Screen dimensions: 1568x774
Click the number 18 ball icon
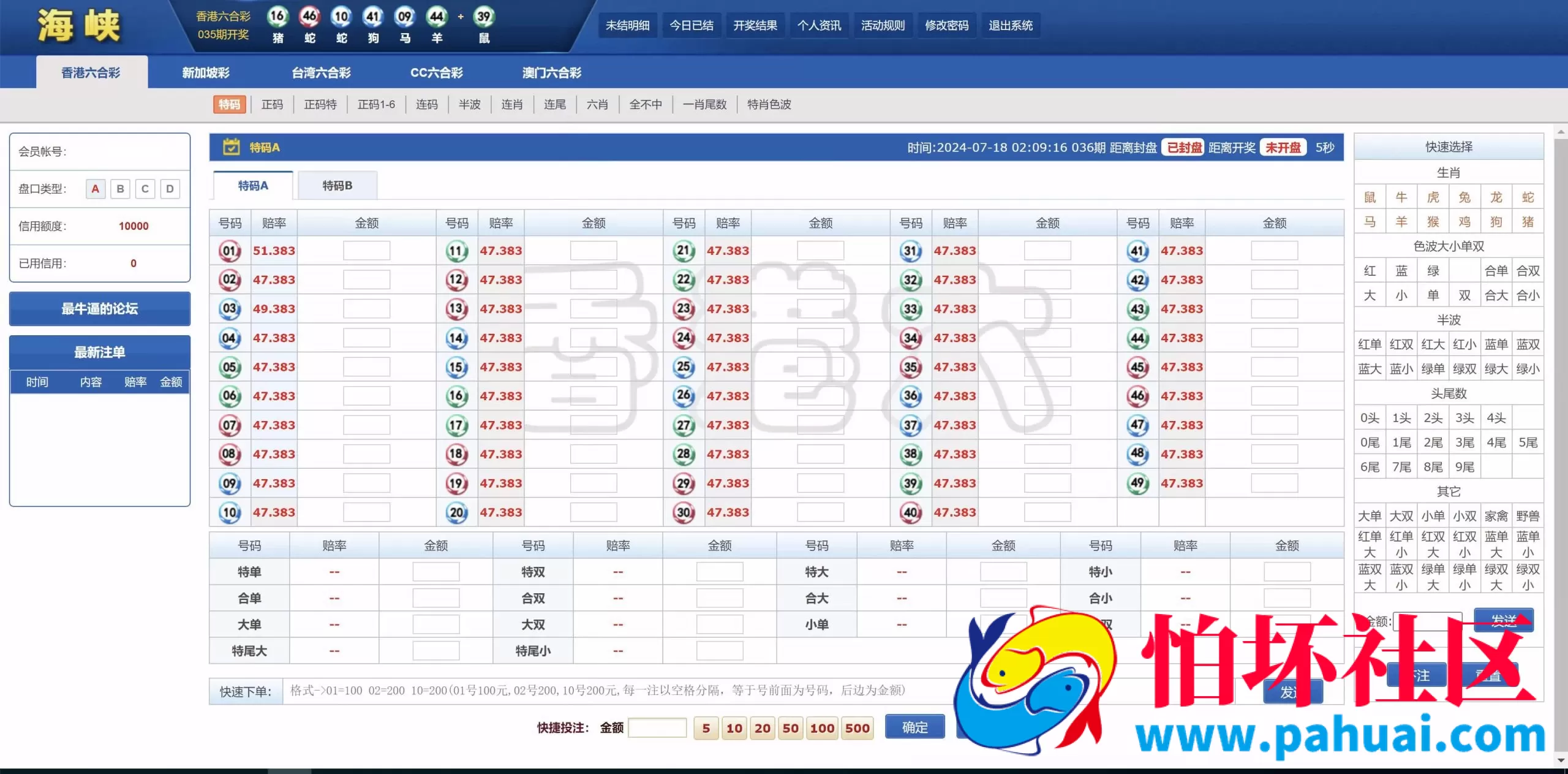[456, 454]
